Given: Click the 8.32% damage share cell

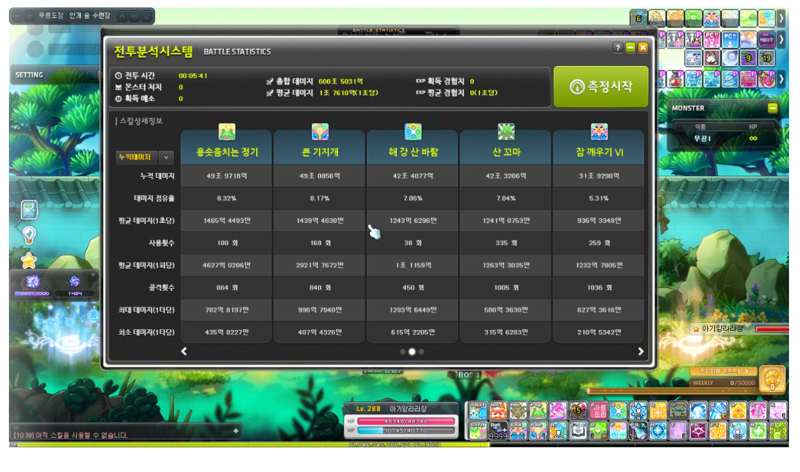Looking at the screenshot, I should coord(227,198).
